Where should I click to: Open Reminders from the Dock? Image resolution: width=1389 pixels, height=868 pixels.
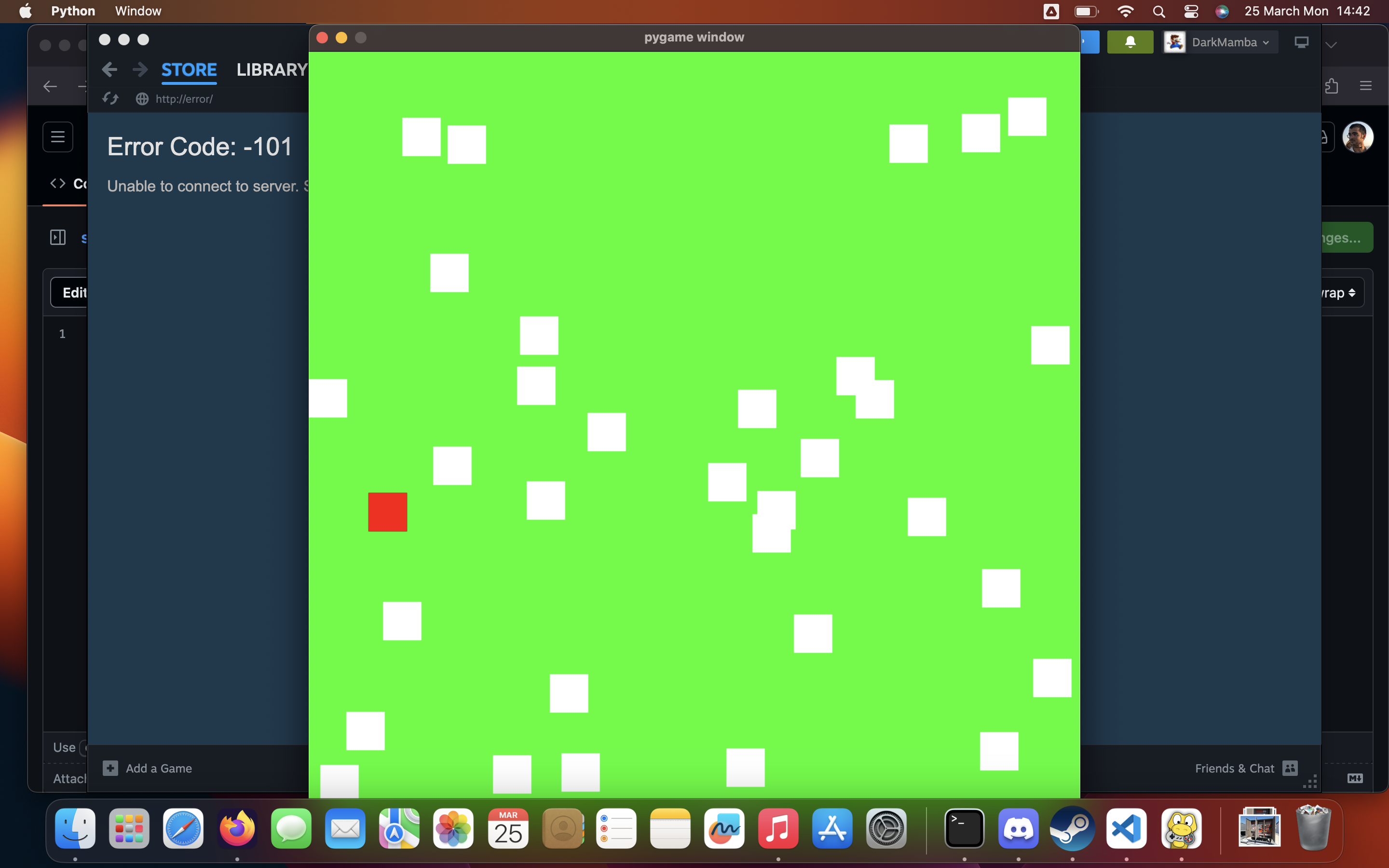(x=616, y=828)
